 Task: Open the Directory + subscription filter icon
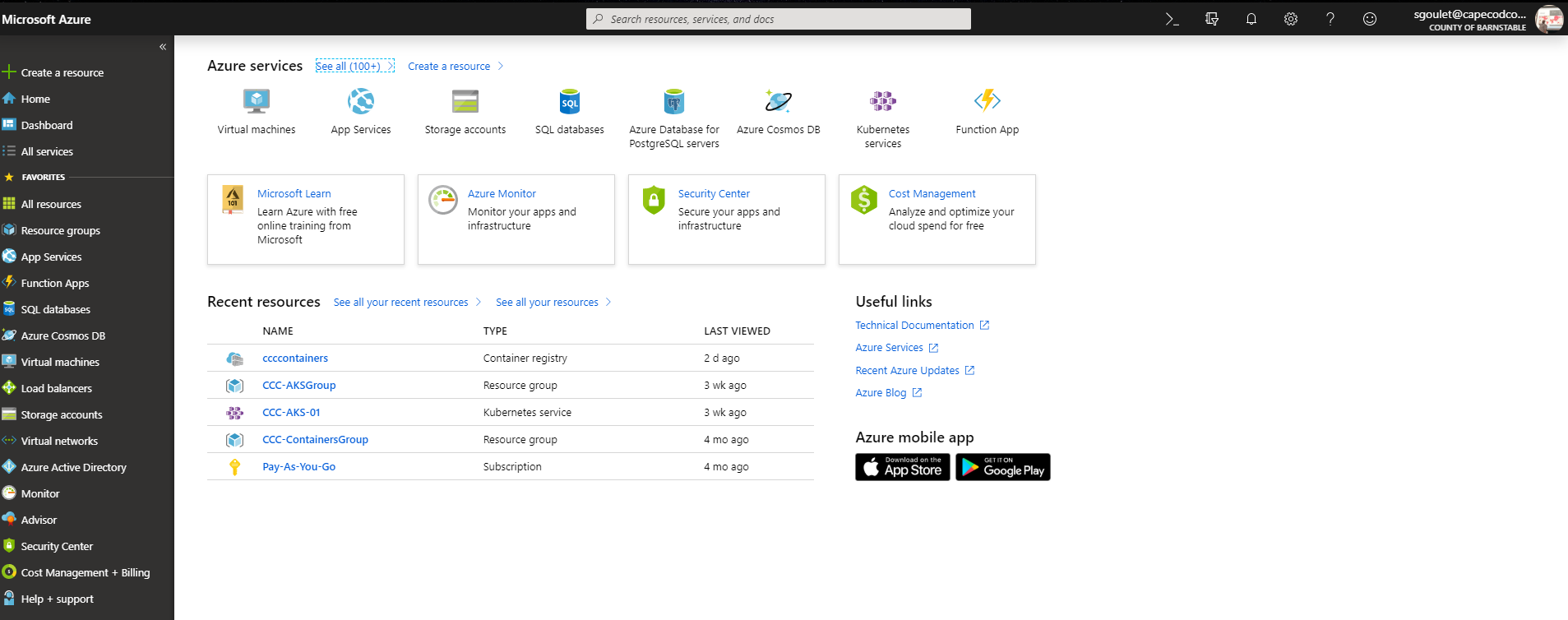tap(1211, 19)
